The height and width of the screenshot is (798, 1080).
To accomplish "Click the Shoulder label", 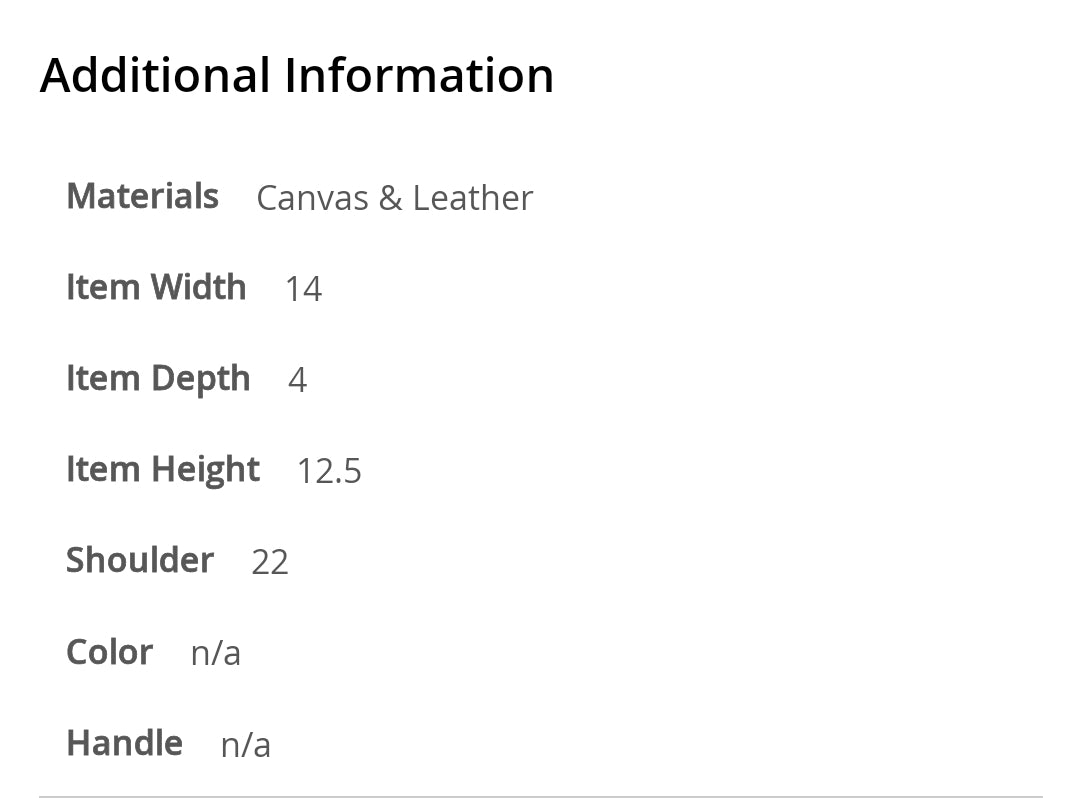I will (x=140, y=560).
